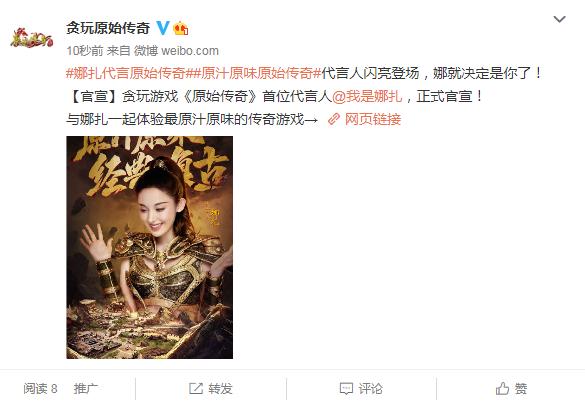Click the blue V verification badge
This screenshot has width=585, height=404.
163,28
